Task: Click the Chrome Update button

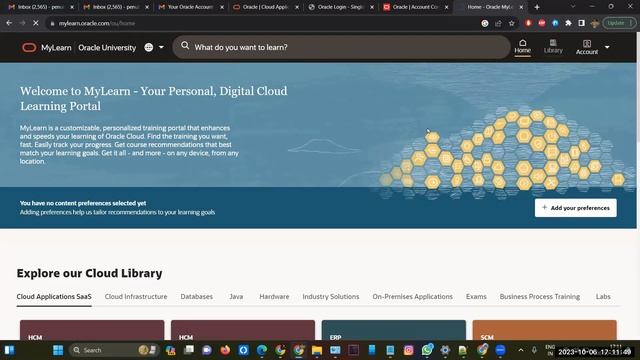Action: point(619,23)
